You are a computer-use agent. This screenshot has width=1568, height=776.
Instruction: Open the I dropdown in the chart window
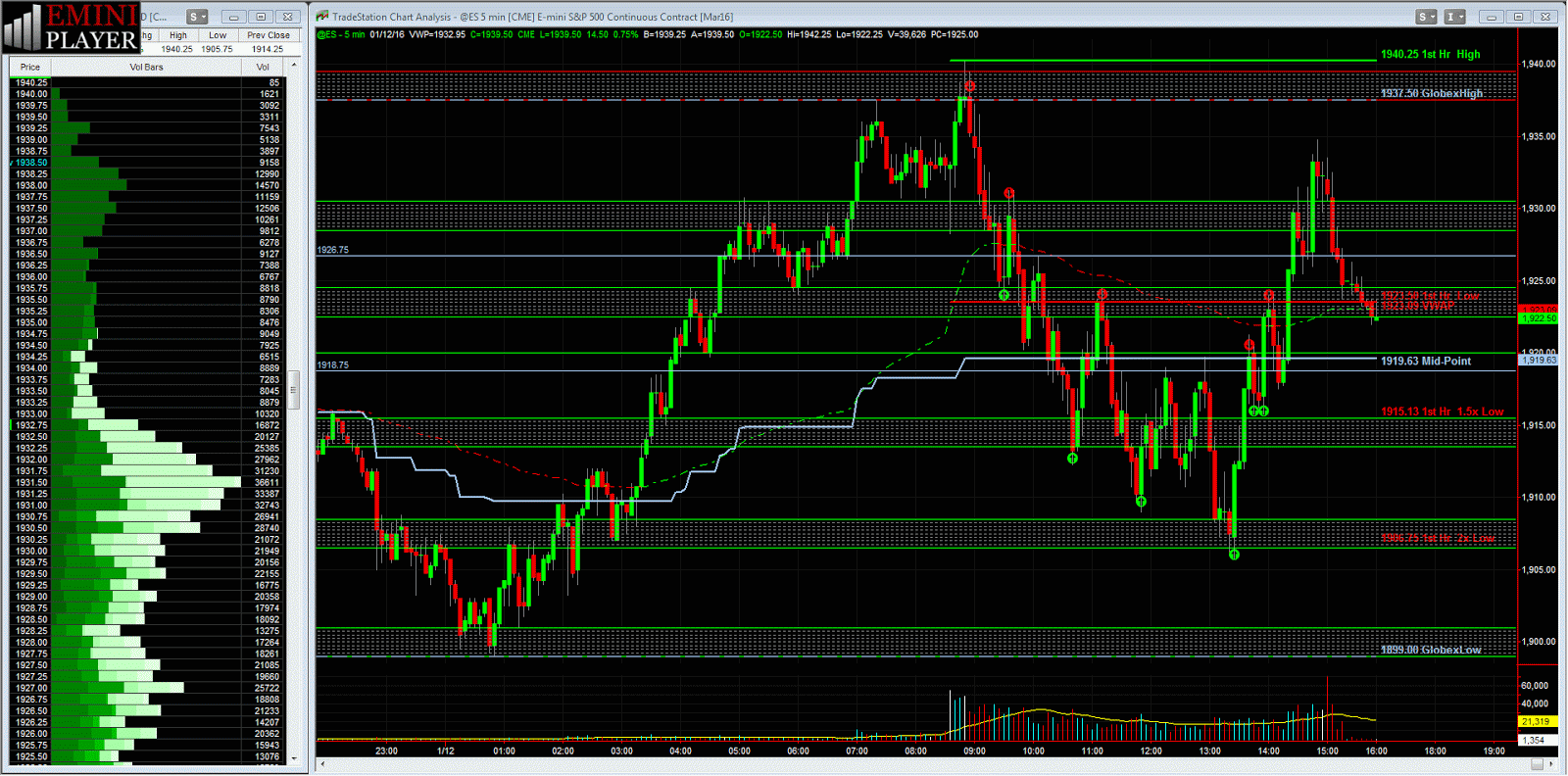tap(1454, 17)
